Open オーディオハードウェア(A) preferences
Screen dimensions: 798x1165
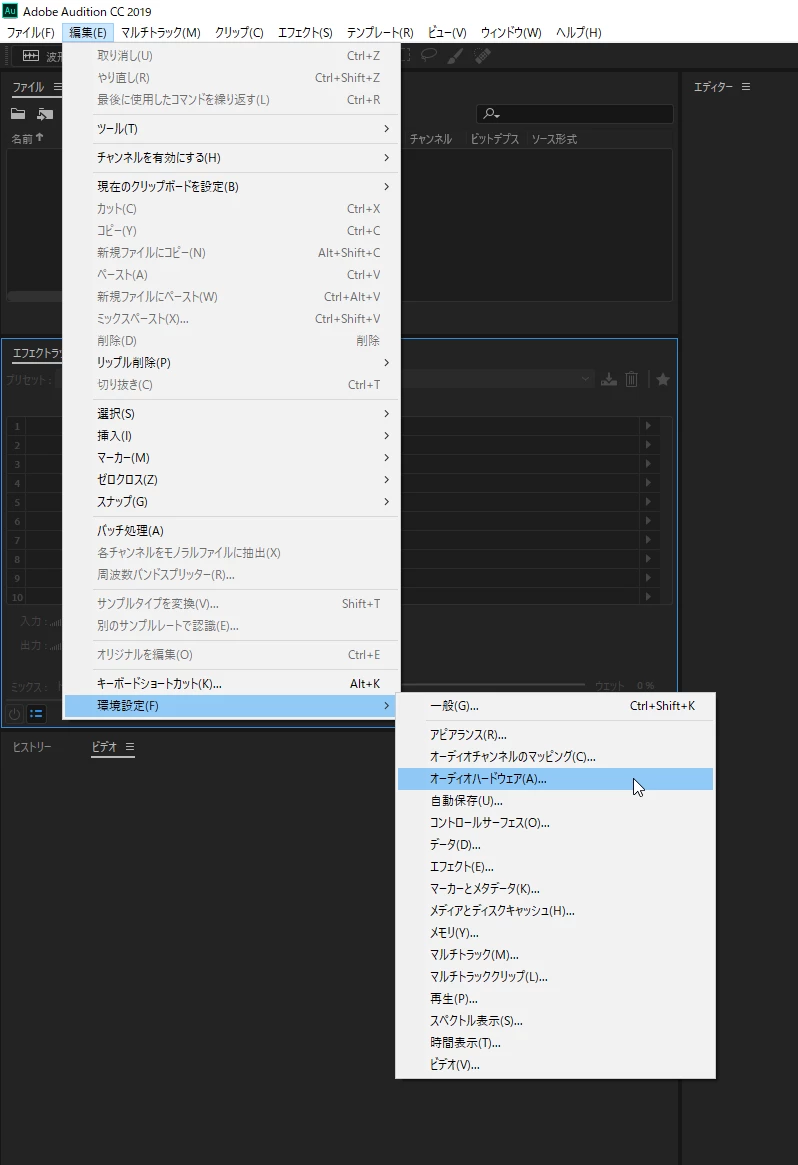pos(555,779)
